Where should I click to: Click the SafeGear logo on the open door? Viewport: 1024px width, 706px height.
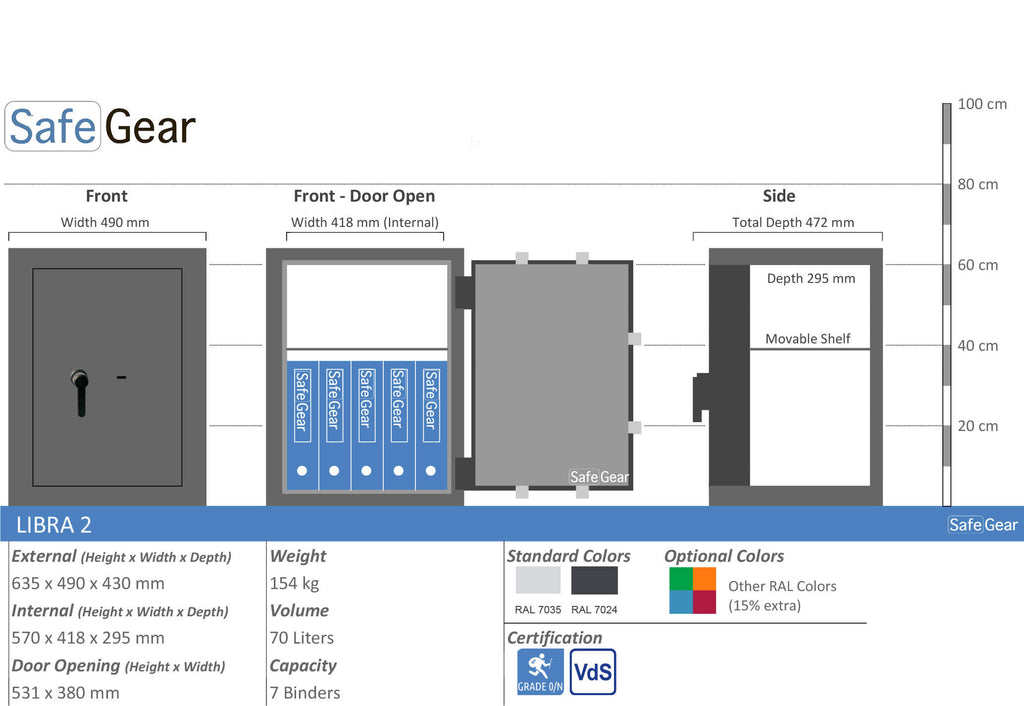598,477
